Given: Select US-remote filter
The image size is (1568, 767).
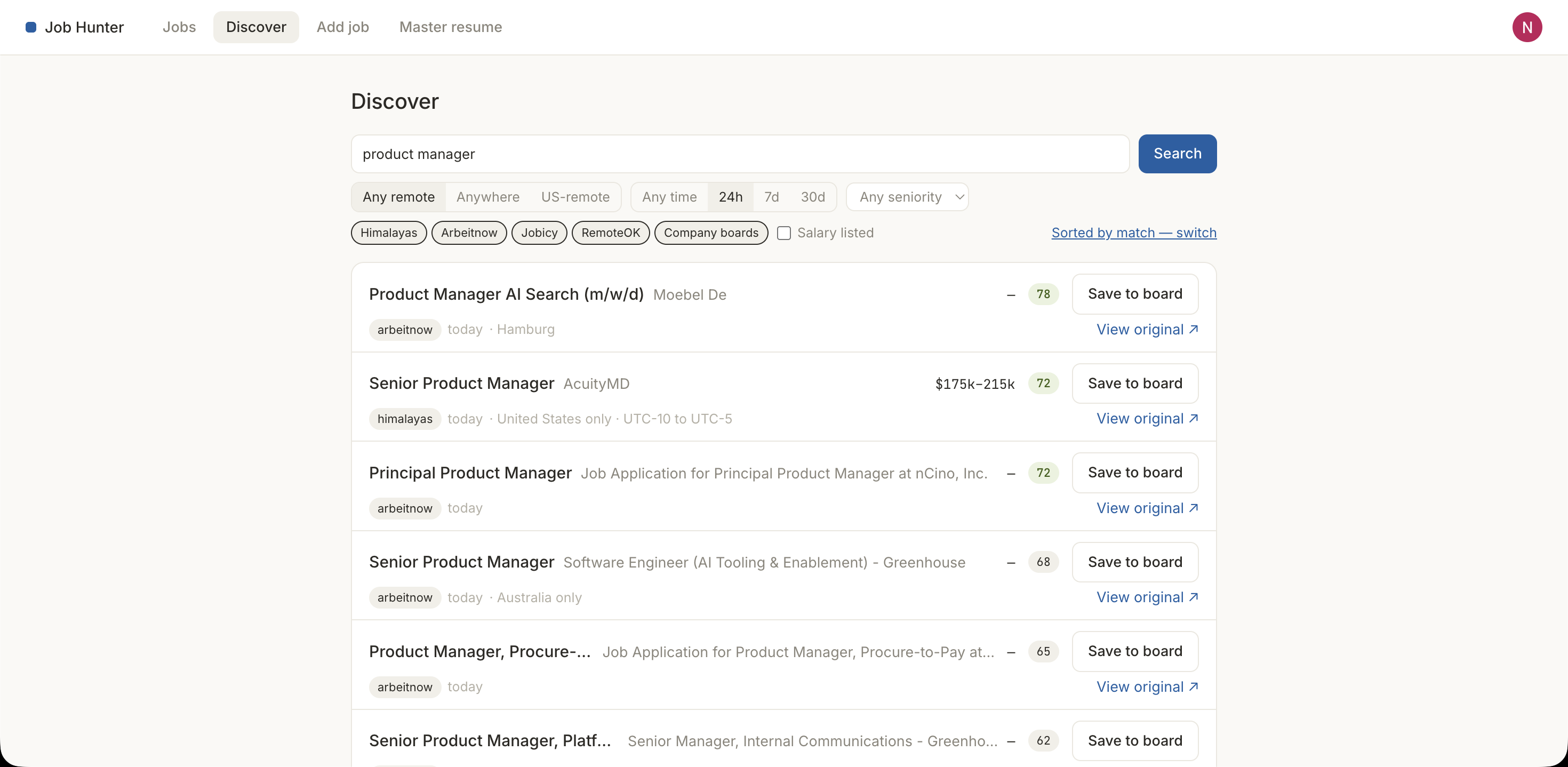Looking at the screenshot, I should click(x=575, y=197).
